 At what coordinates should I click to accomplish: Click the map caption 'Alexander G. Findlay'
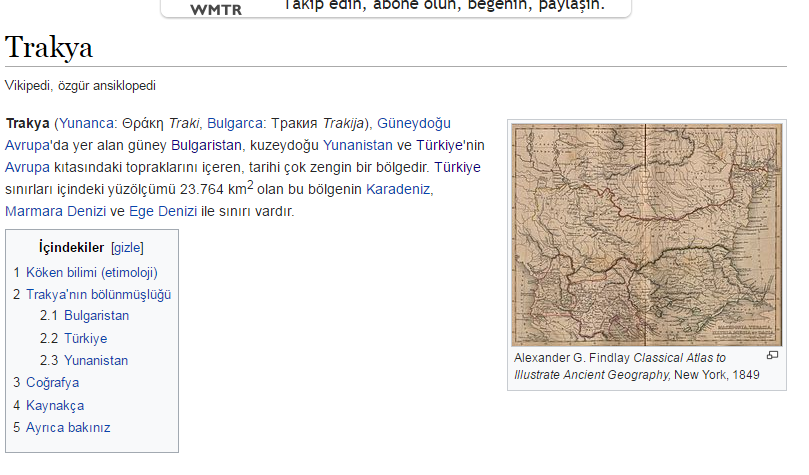tap(572, 358)
